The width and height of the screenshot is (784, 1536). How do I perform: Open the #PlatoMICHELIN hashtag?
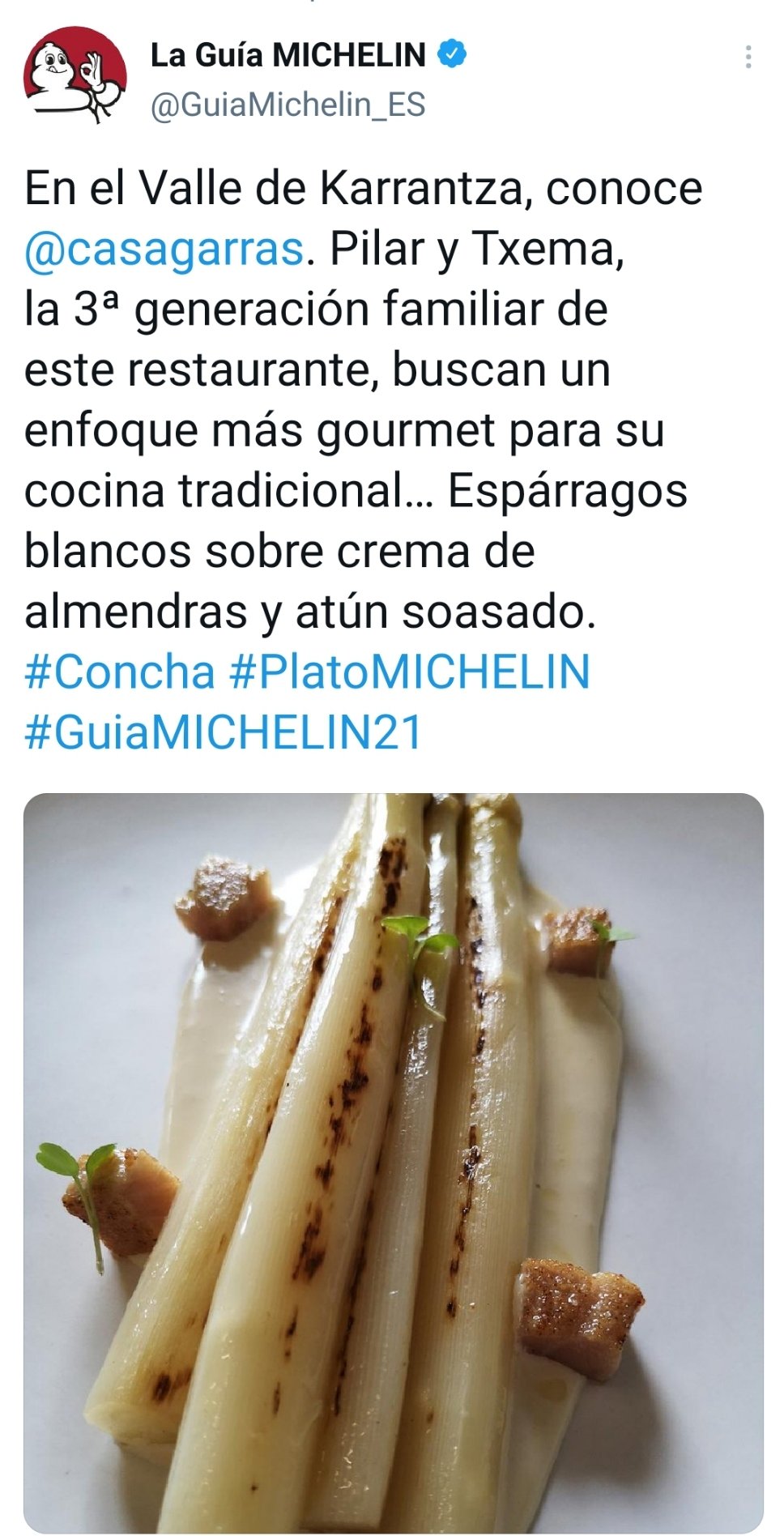tap(410, 672)
